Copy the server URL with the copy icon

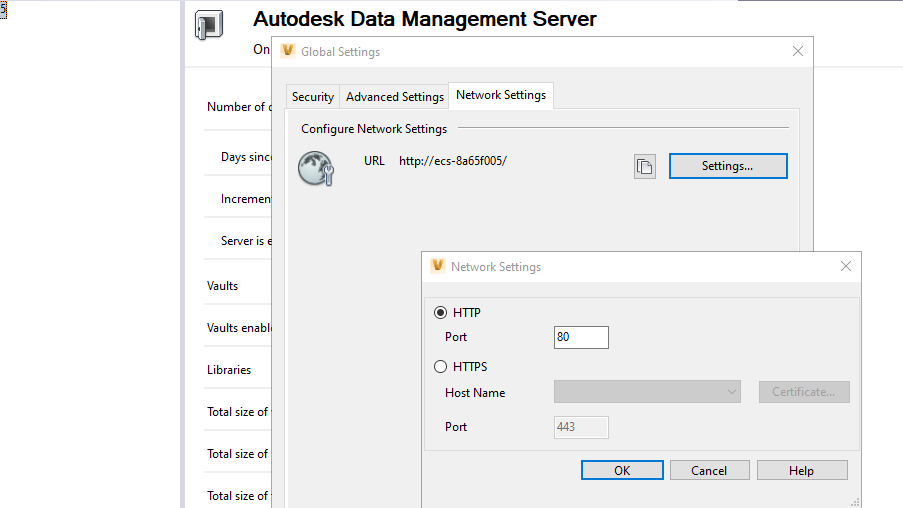(x=645, y=167)
